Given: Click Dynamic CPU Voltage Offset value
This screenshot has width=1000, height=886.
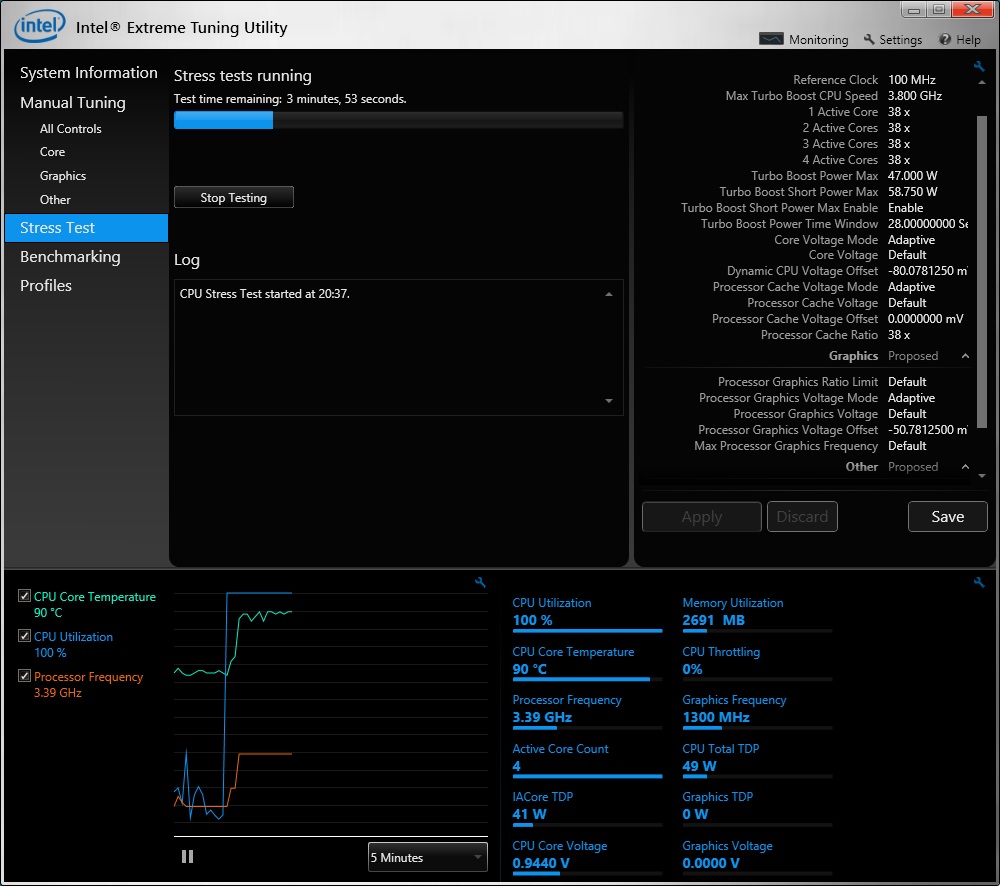Looking at the screenshot, I should pos(928,271).
